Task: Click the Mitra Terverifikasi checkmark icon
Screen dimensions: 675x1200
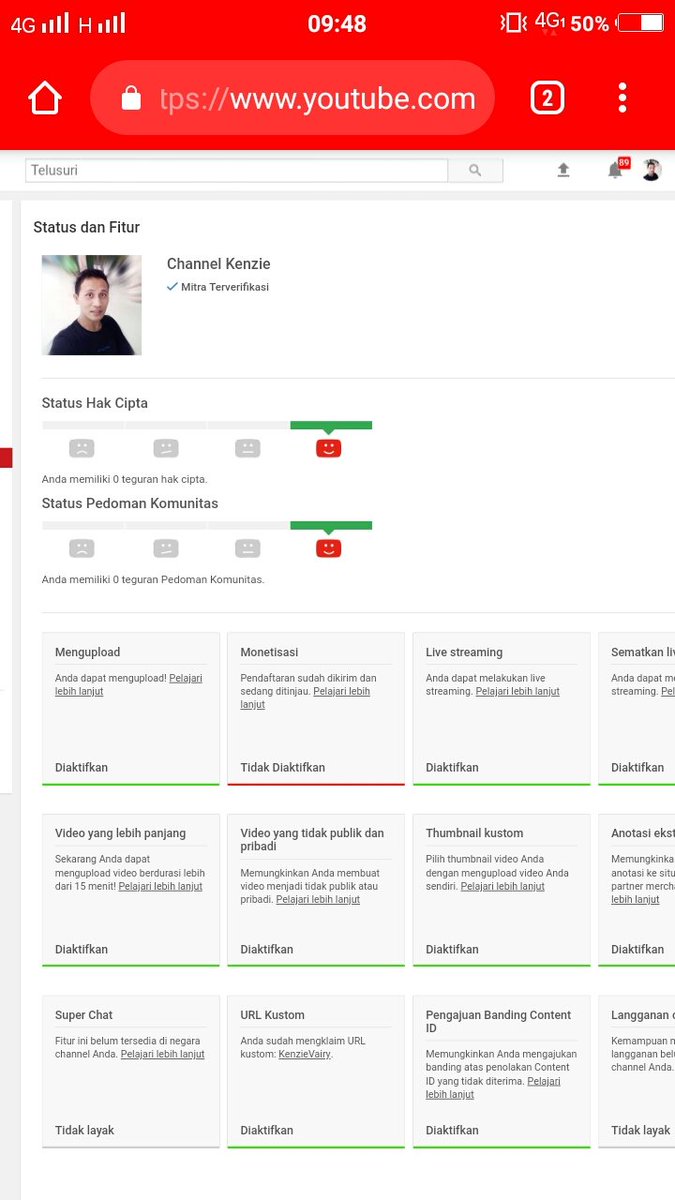Action: pyautogui.click(x=172, y=287)
